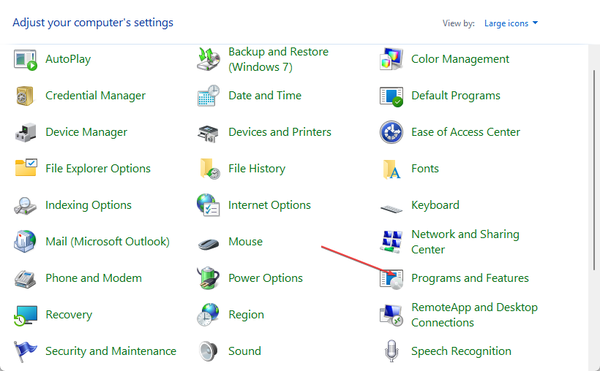This screenshot has height=371, width=600.
Task: Open the Color Management icon
Action: (391, 59)
